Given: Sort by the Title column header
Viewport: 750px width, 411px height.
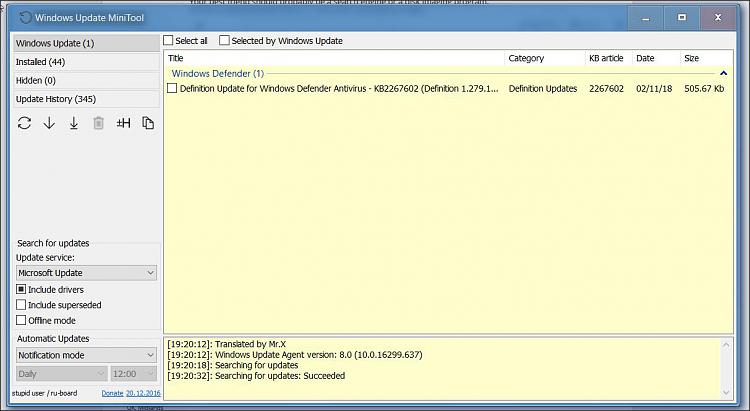Looking at the screenshot, I should (x=334, y=58).
